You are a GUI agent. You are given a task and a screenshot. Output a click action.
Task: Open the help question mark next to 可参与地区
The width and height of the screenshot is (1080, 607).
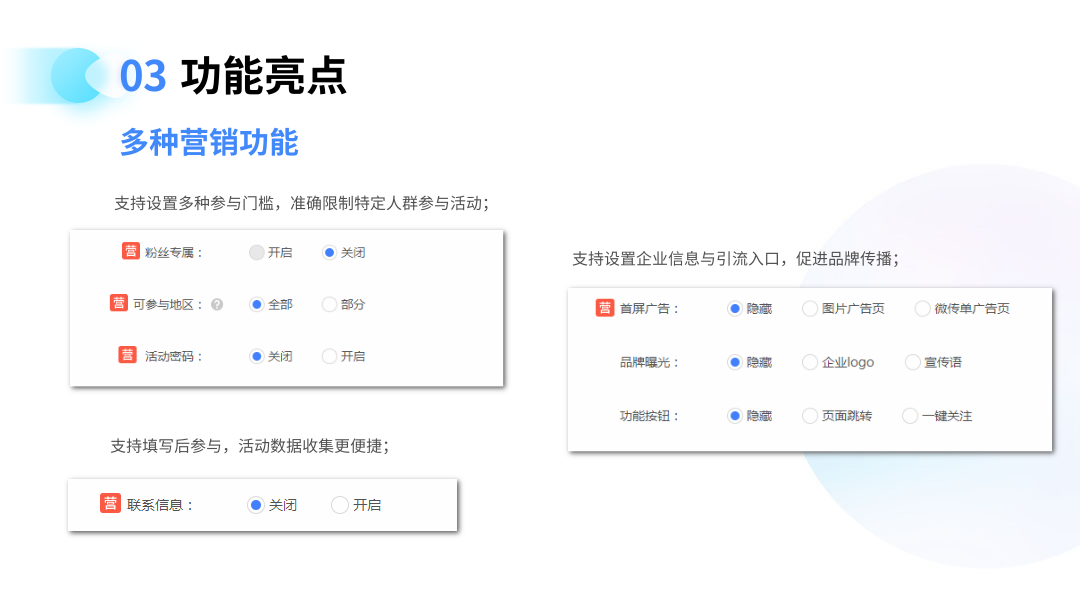click(x=217, y=305)
